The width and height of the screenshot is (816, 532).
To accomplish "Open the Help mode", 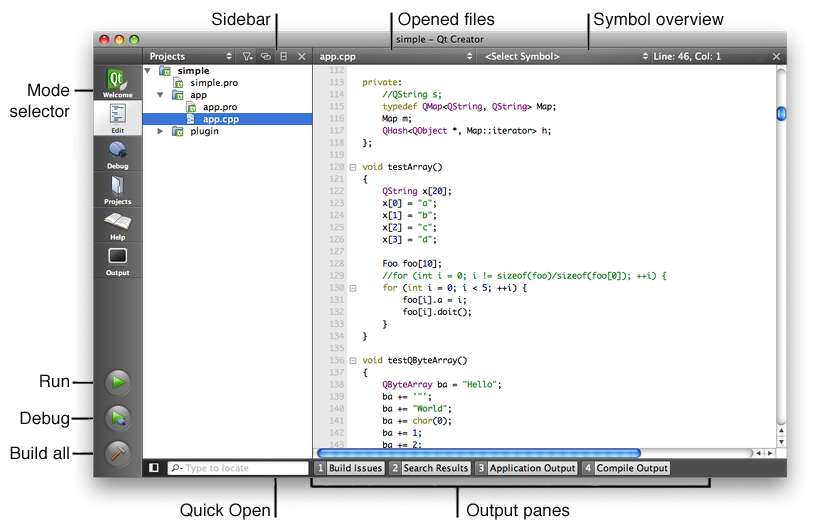I will [118, 225].
